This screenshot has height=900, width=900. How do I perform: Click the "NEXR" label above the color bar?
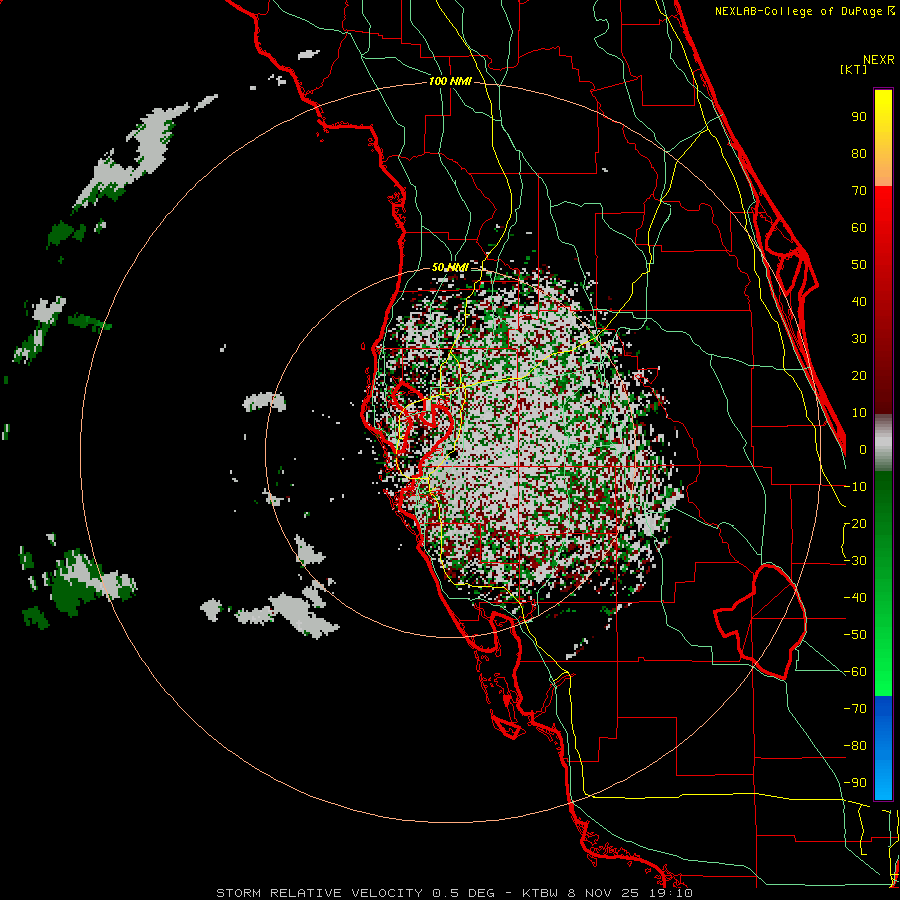(879, 60)
